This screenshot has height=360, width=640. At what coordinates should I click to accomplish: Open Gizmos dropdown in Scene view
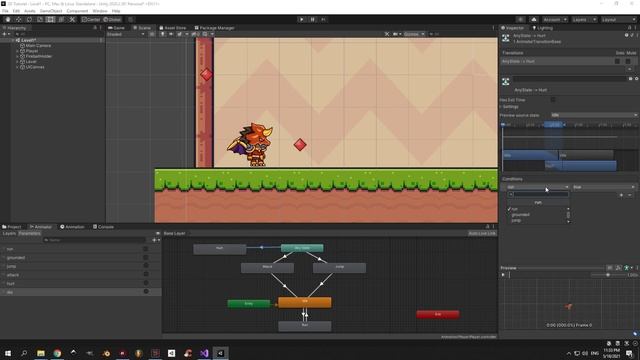tap(414, 34)
